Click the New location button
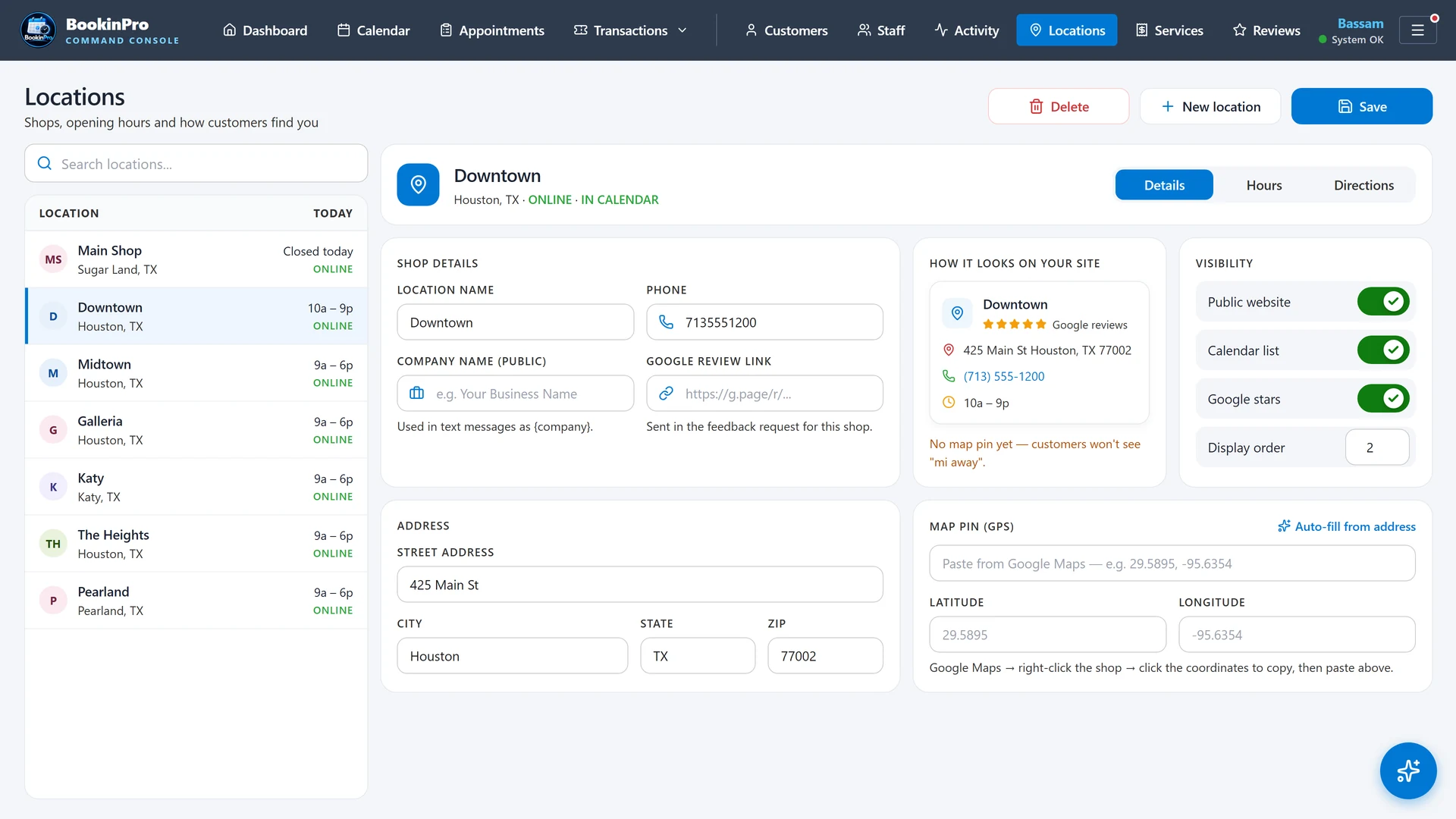1456x819 pixels. [1210, 106]
